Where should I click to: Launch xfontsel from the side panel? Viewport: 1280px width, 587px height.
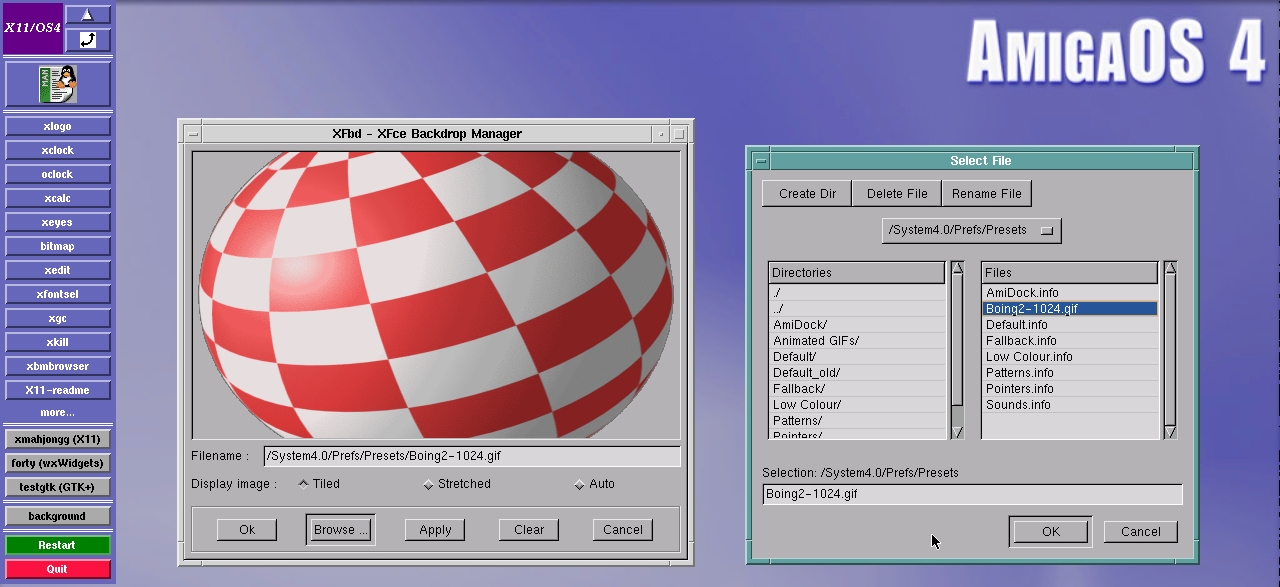[57, 295]
